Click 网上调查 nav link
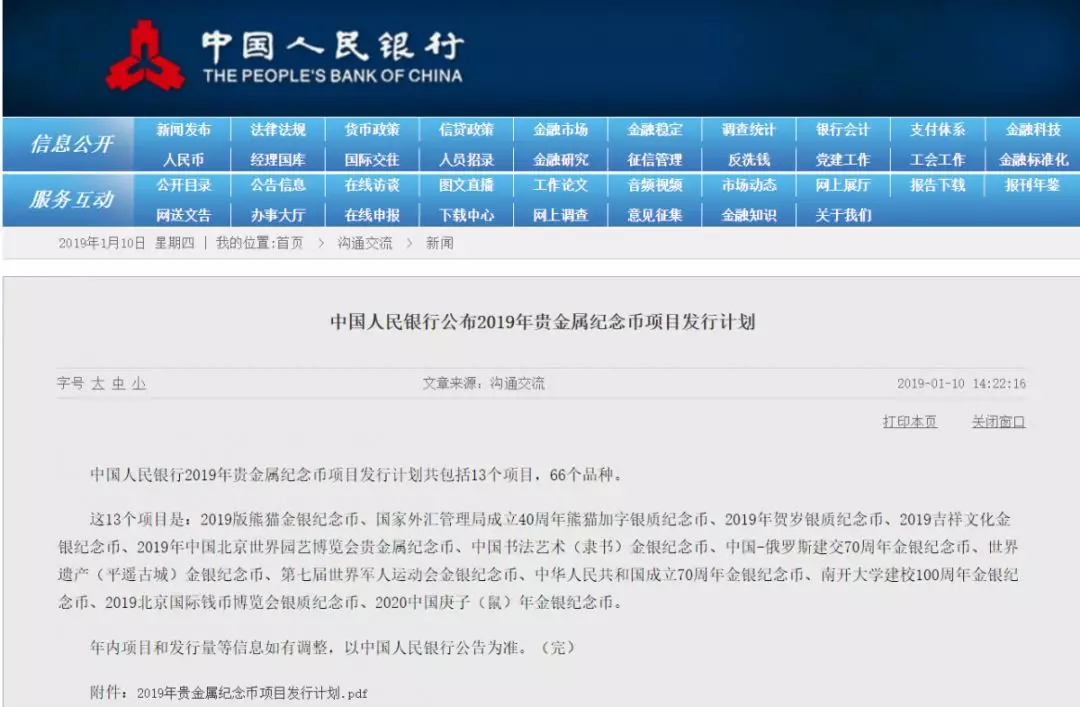The image size is (1080, 707). 561,215
